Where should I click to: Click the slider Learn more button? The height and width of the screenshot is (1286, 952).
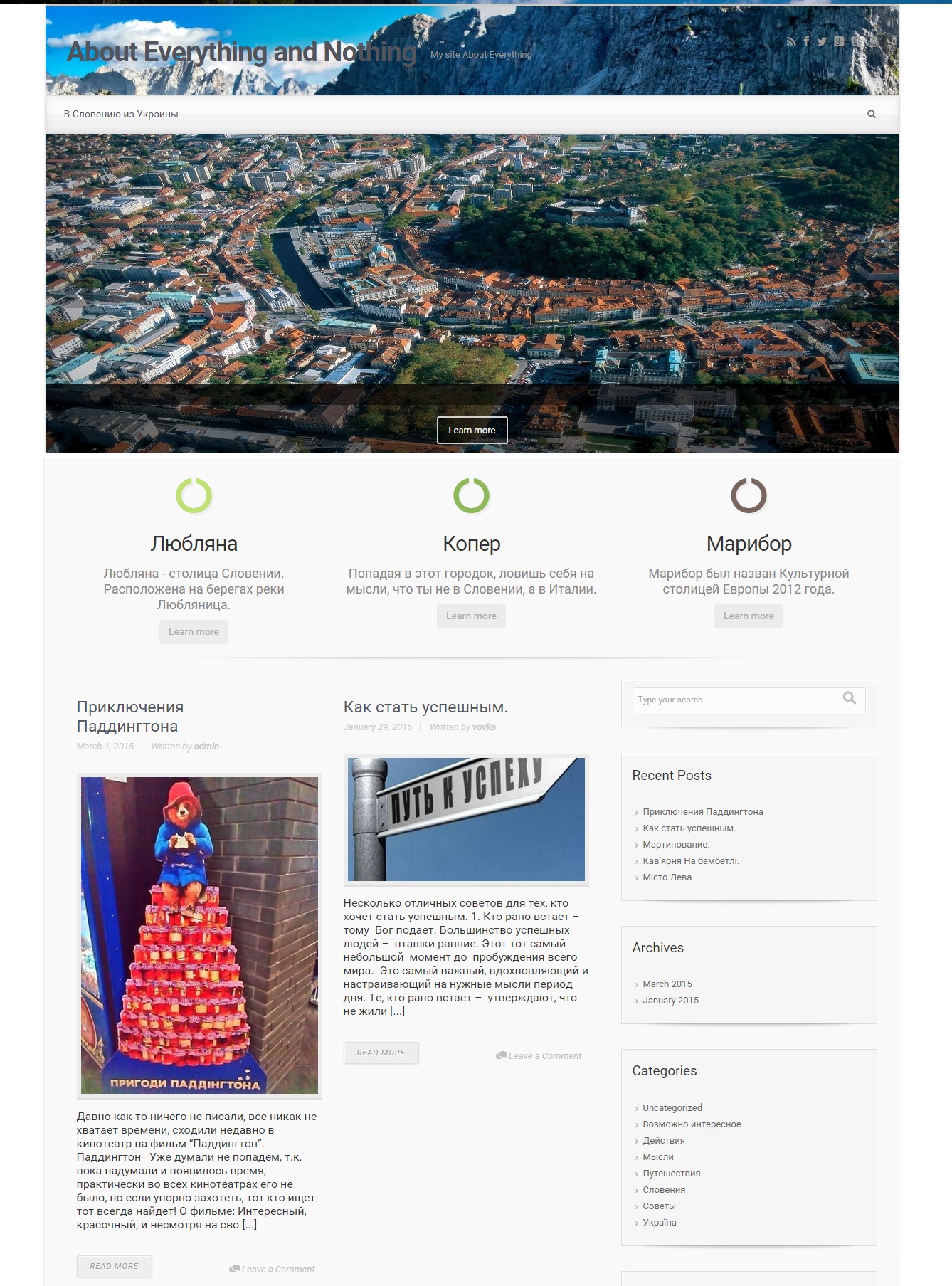pos(472,430)
